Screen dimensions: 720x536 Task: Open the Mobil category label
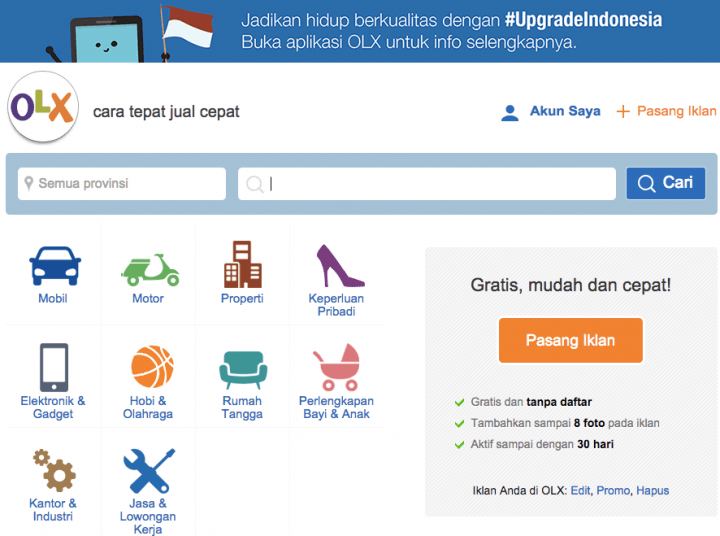click(x=53, y=299)
